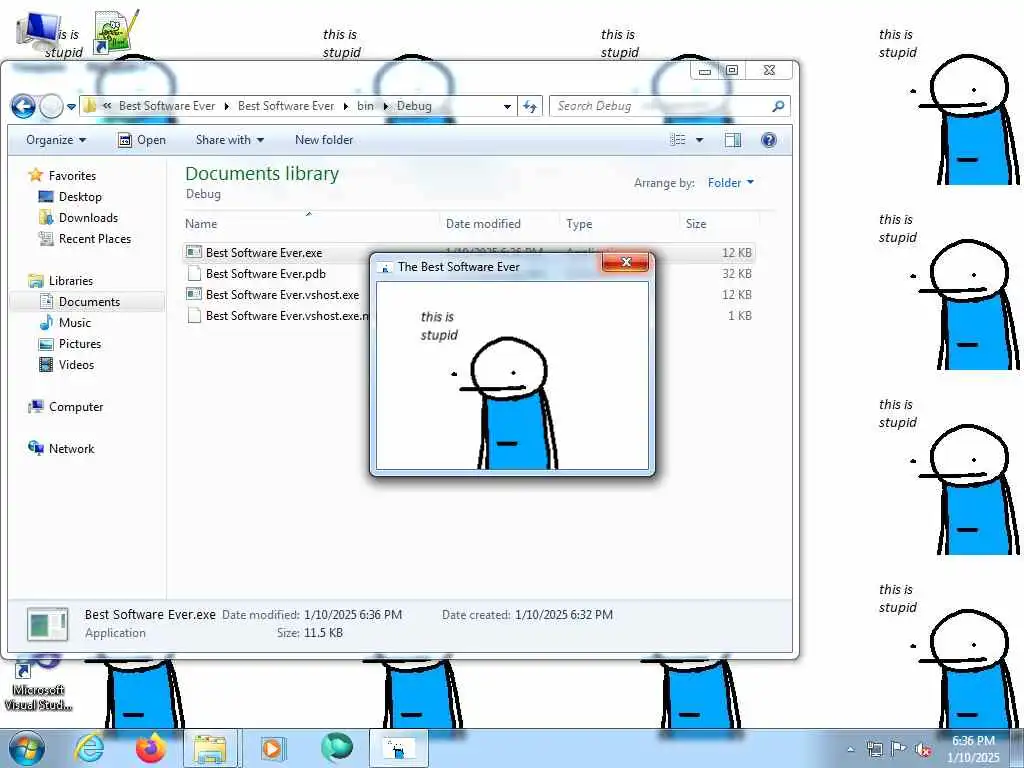Open the Arrange by Folder dropdown
The image size is (1024, 768).
pos(730,183)
